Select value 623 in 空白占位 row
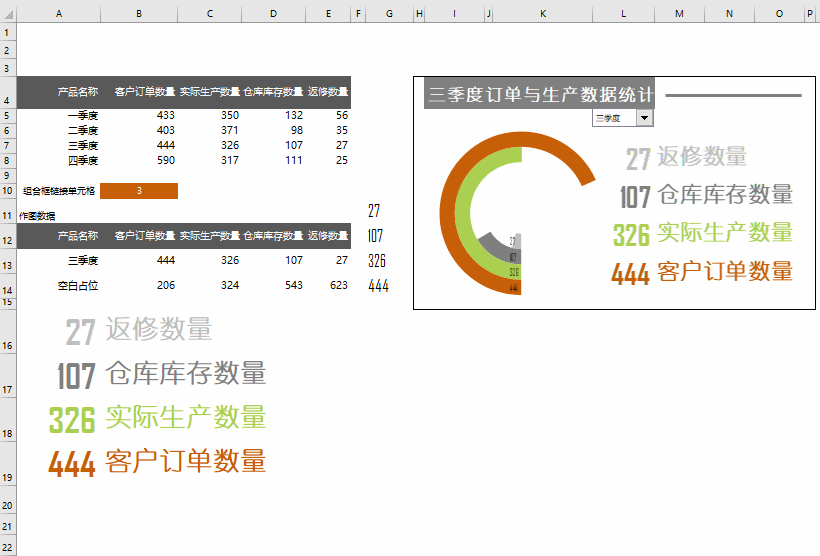 pyautogui.click(x=339, y=286)
